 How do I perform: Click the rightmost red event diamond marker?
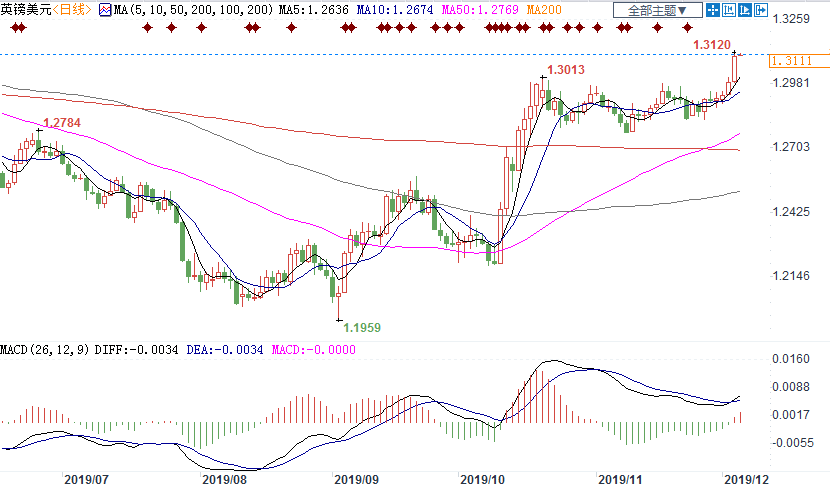click(x=687, y=28)
